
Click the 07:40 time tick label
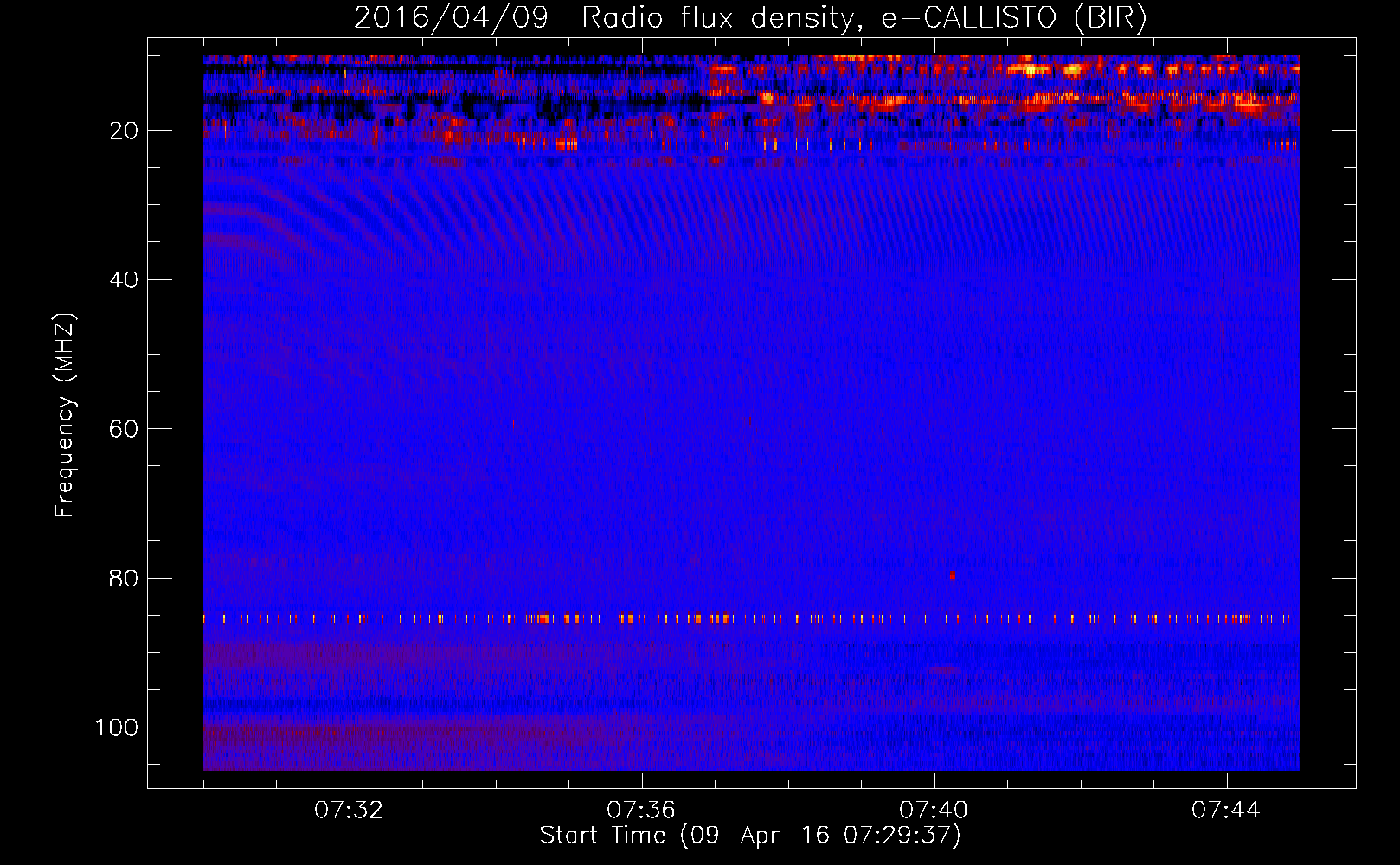click(x=934, y=811)
